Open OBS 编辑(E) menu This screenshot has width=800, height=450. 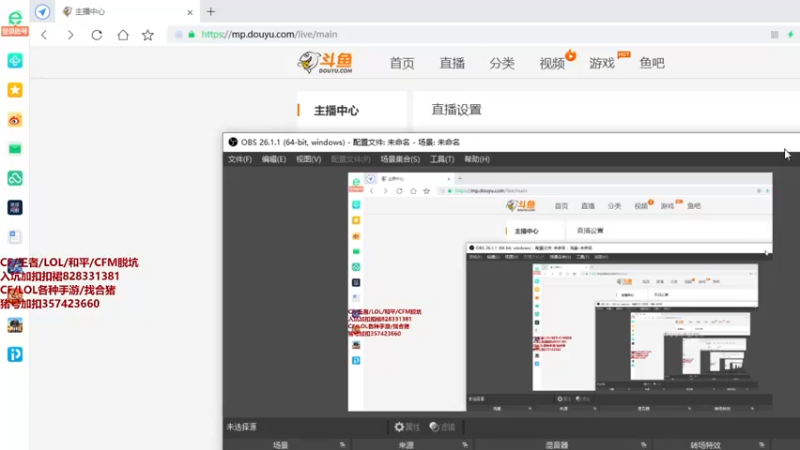[x=274, y=159]
